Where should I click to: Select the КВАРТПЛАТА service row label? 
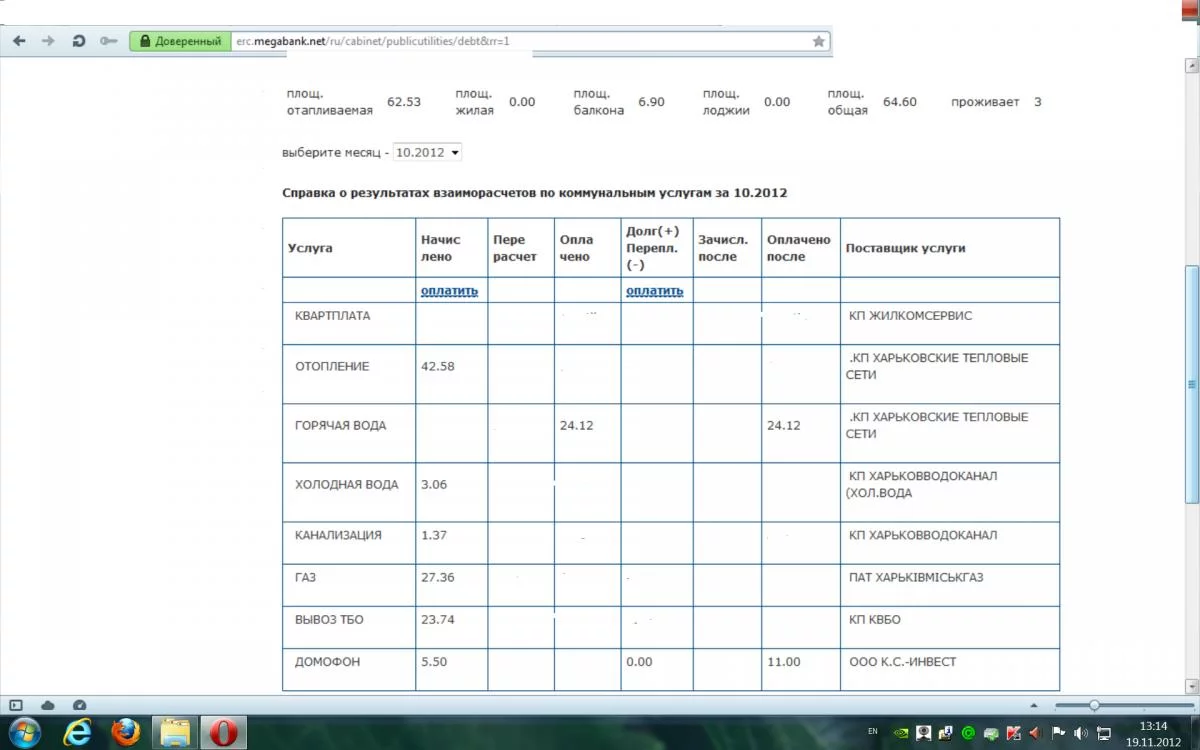(x=332, y=316)
